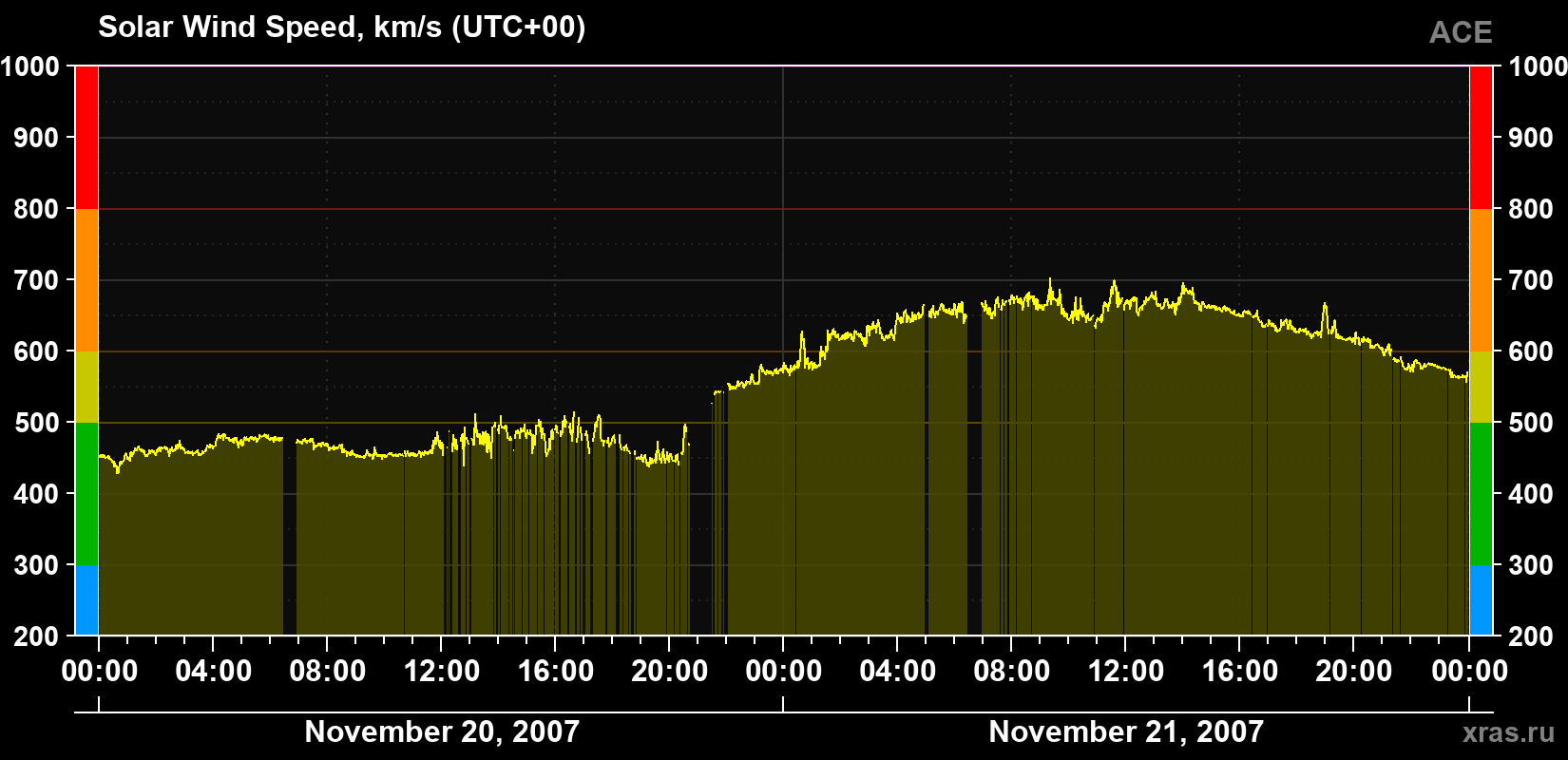
Task: Pick the blue band on the right scale
Action: (1482, 600)
